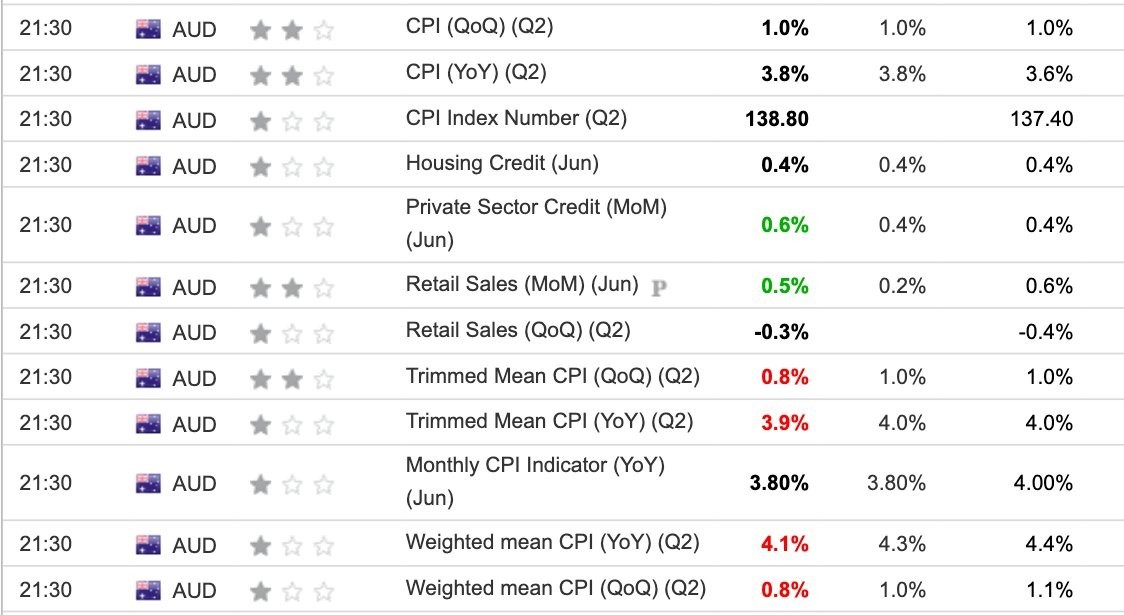
Task: Click the importance stars for Trimmed Mean CPI (QoQ)
Action: pos(292,378)
